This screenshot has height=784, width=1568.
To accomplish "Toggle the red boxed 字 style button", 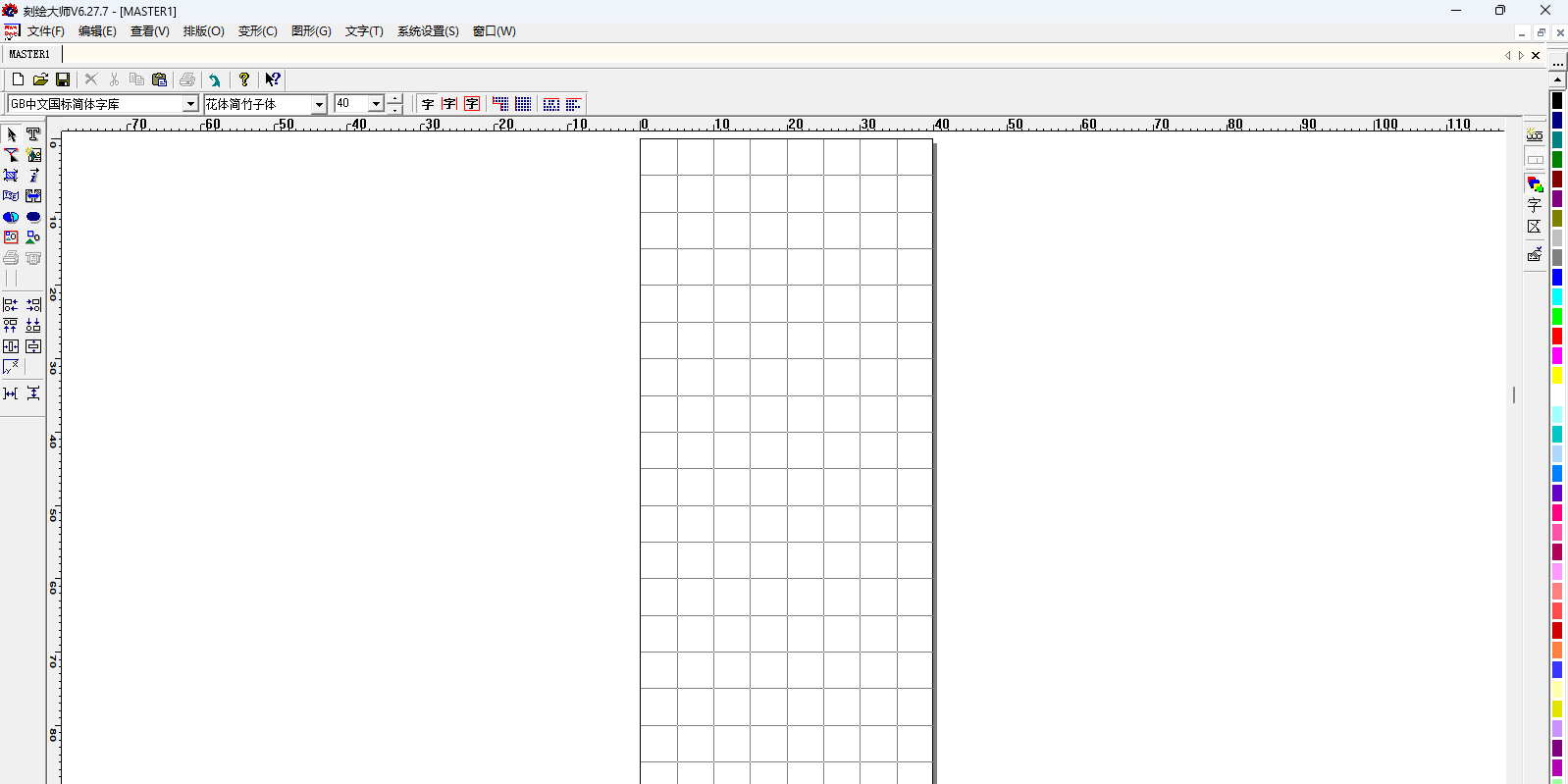I will coord(472,104).
